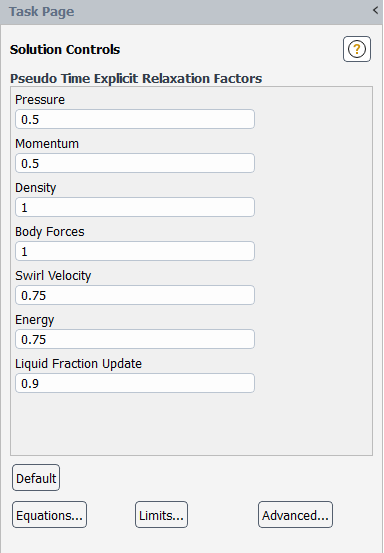Click the Pressure relaxation factor field
The image size is (384, 553).
coord(135,119)
